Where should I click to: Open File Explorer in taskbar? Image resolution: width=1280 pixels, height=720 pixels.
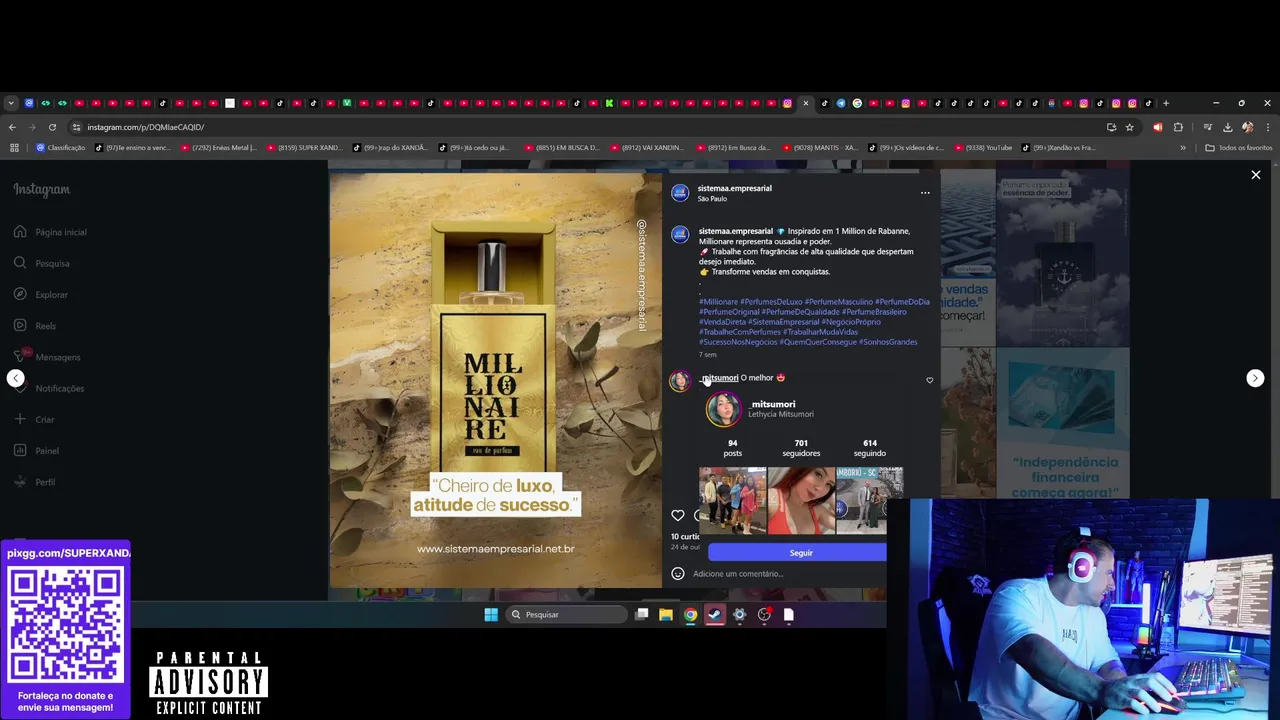pos(666,615)
